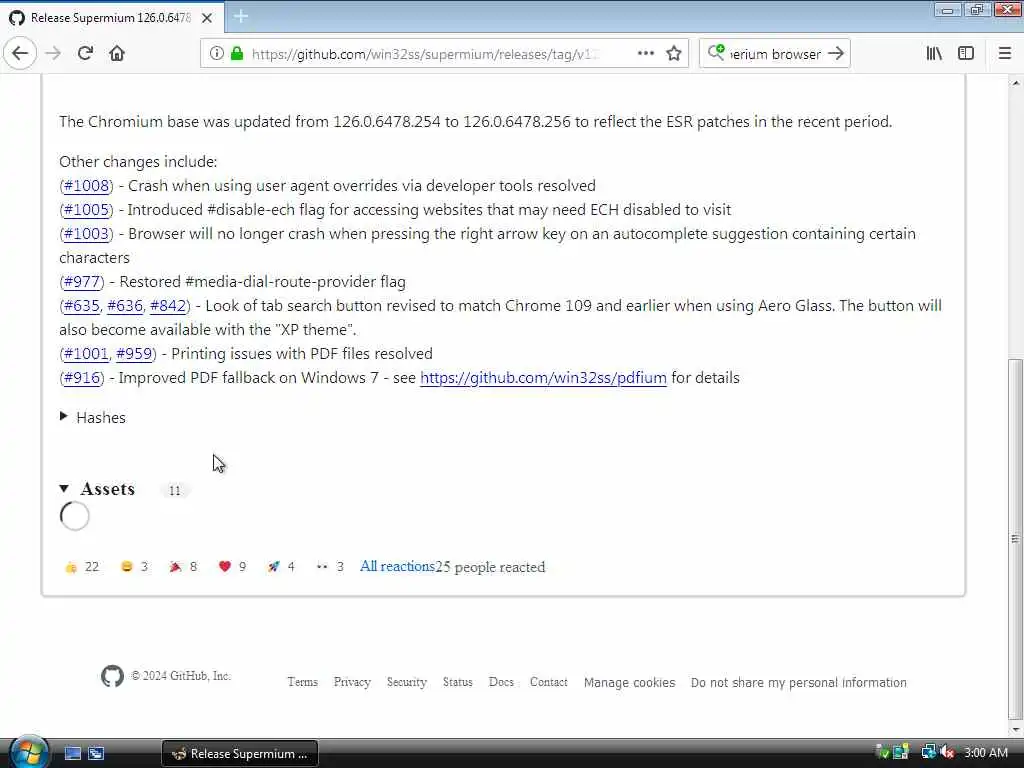Open the Library bookmarks icon
This screenshot has width=1024, height=768.
click(x=934, y=54)
